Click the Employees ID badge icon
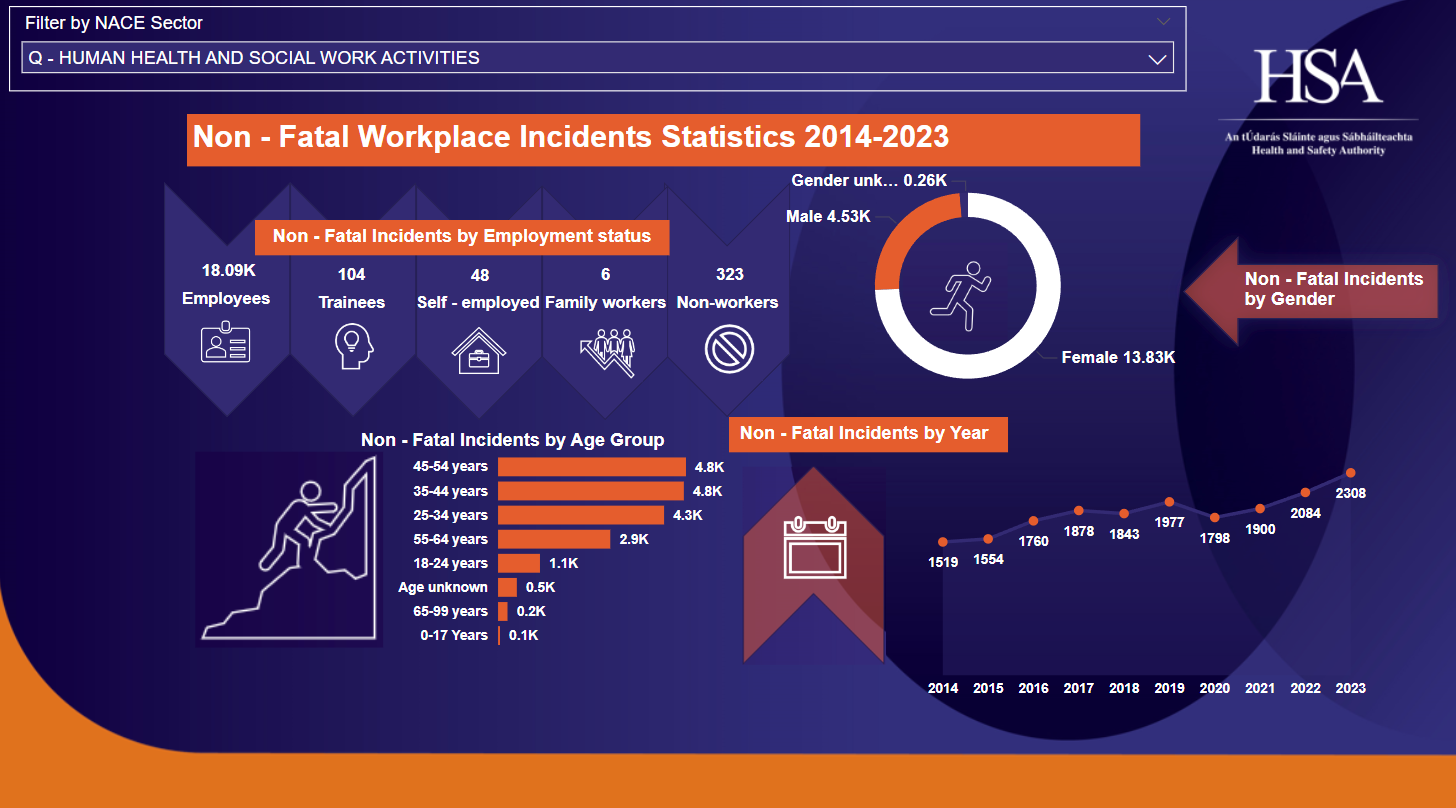 [226, 343]
